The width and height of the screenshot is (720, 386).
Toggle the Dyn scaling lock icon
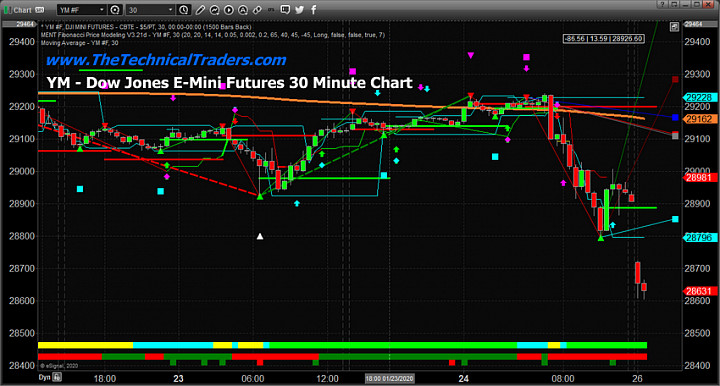coord(57,377)
